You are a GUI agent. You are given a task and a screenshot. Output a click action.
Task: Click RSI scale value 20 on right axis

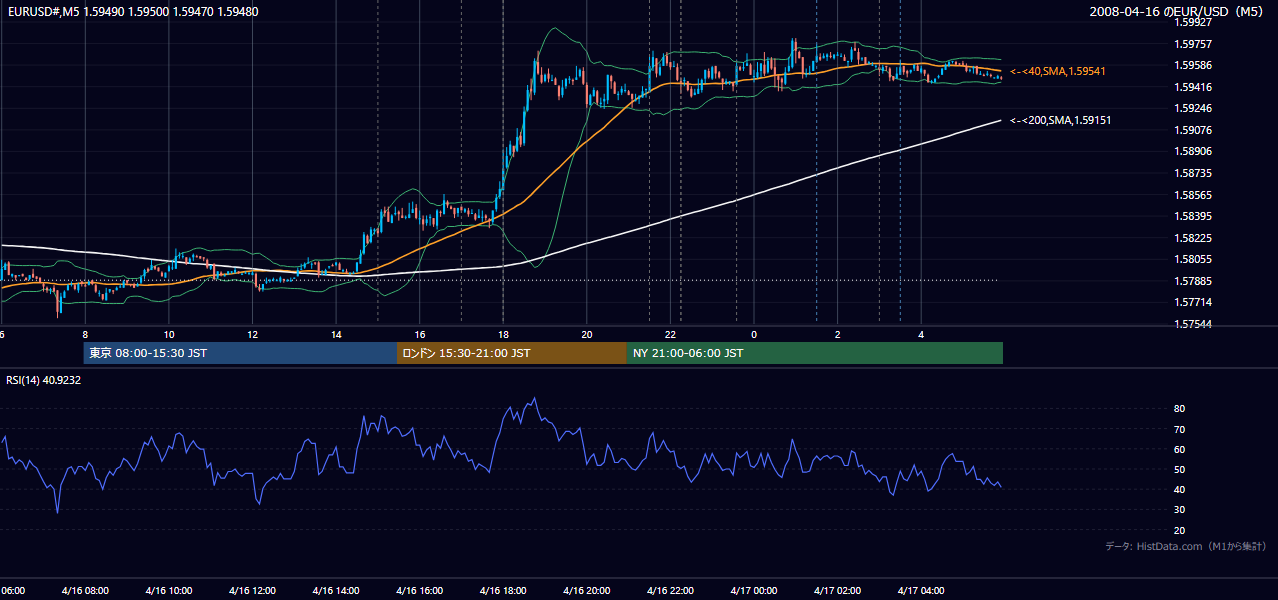[1180, 530]
